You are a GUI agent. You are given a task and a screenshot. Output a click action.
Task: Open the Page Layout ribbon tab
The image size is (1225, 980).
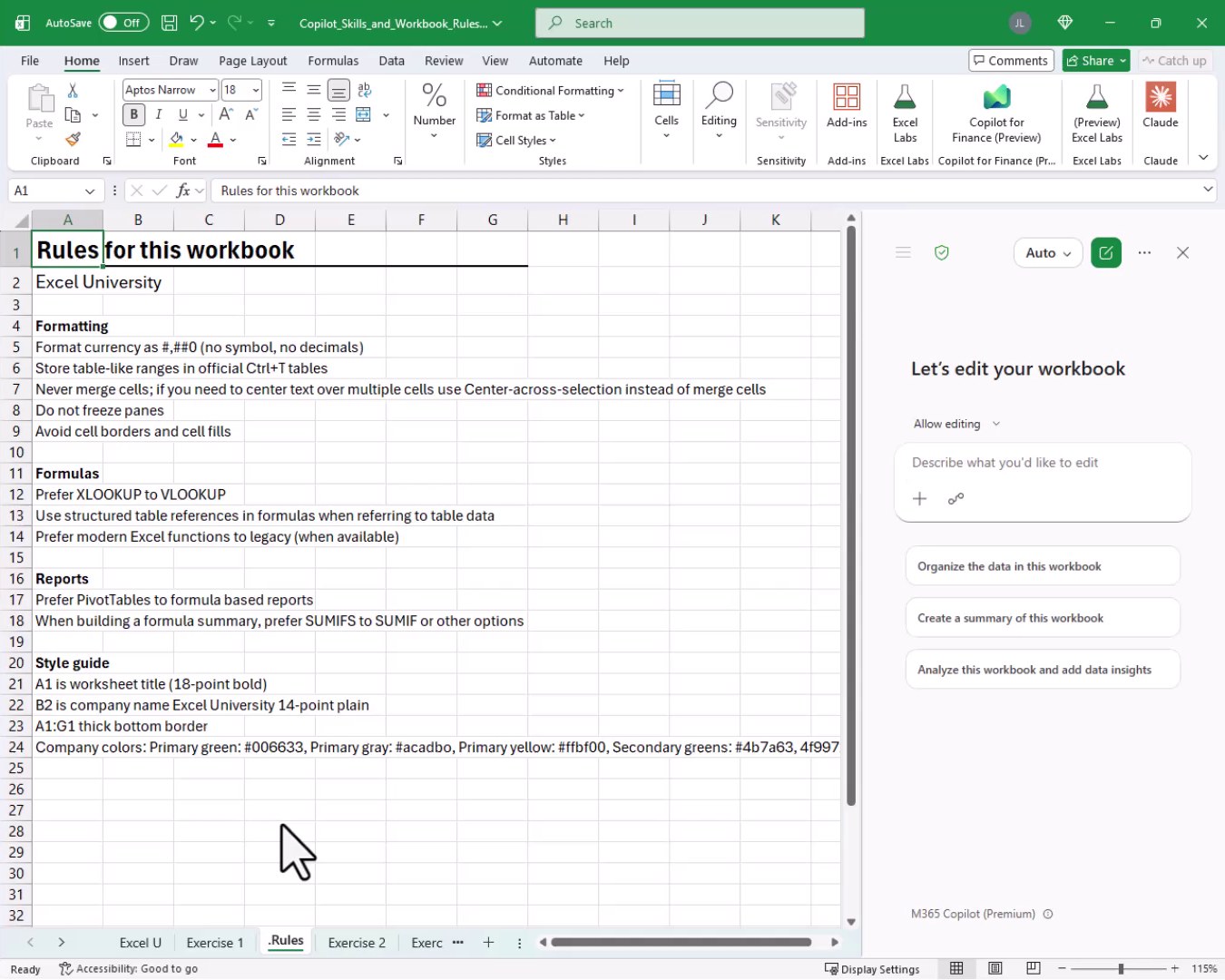[x=252, y=61]
